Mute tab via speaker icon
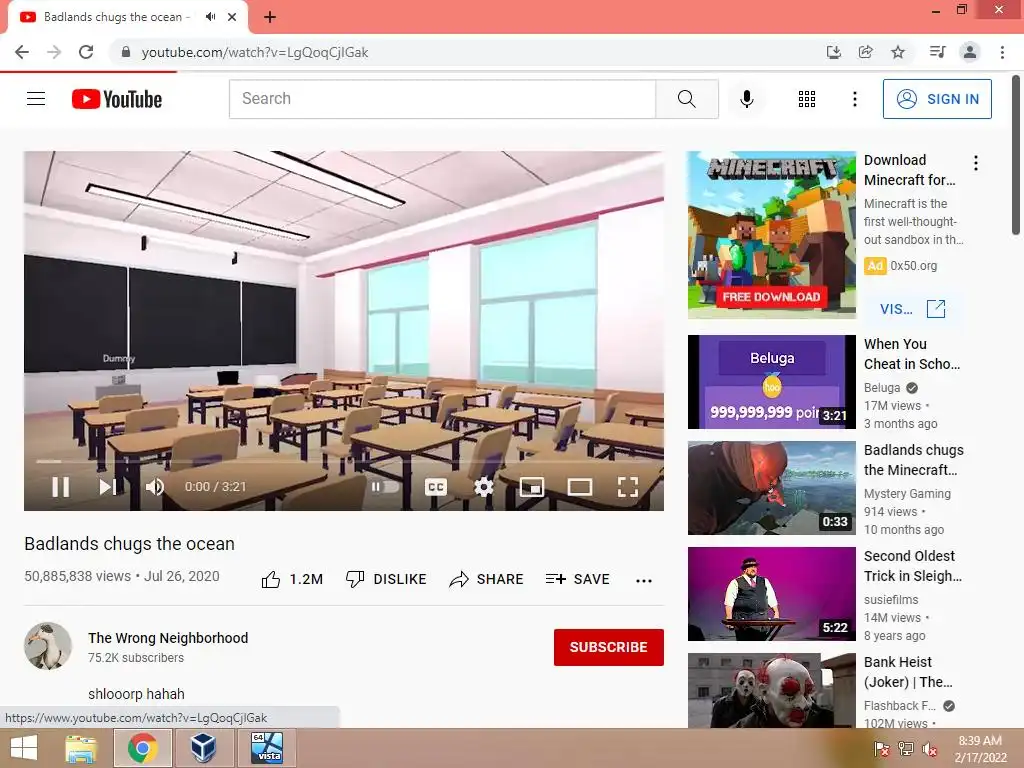Viewport: 1024px width, 768px height. coord(210,17)
